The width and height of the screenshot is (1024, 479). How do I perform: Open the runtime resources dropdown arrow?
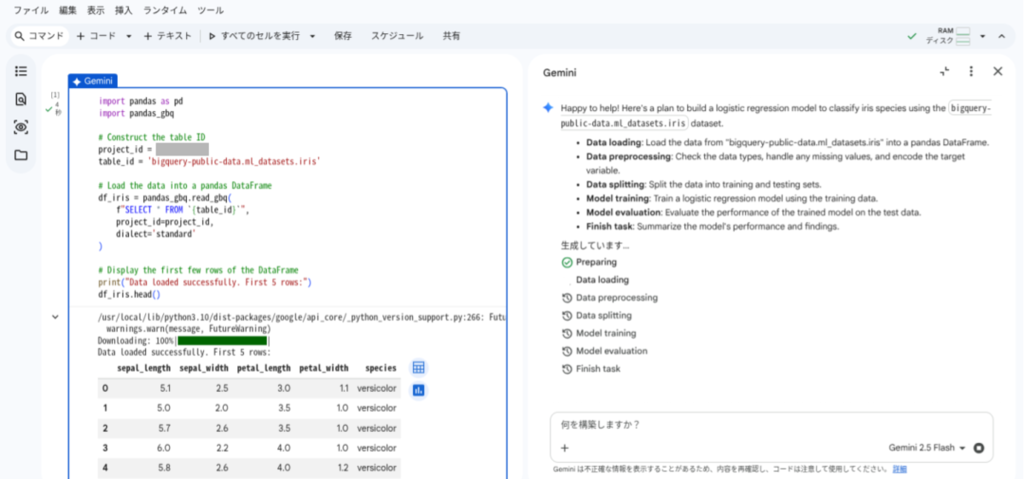click(x=983, y=37)
